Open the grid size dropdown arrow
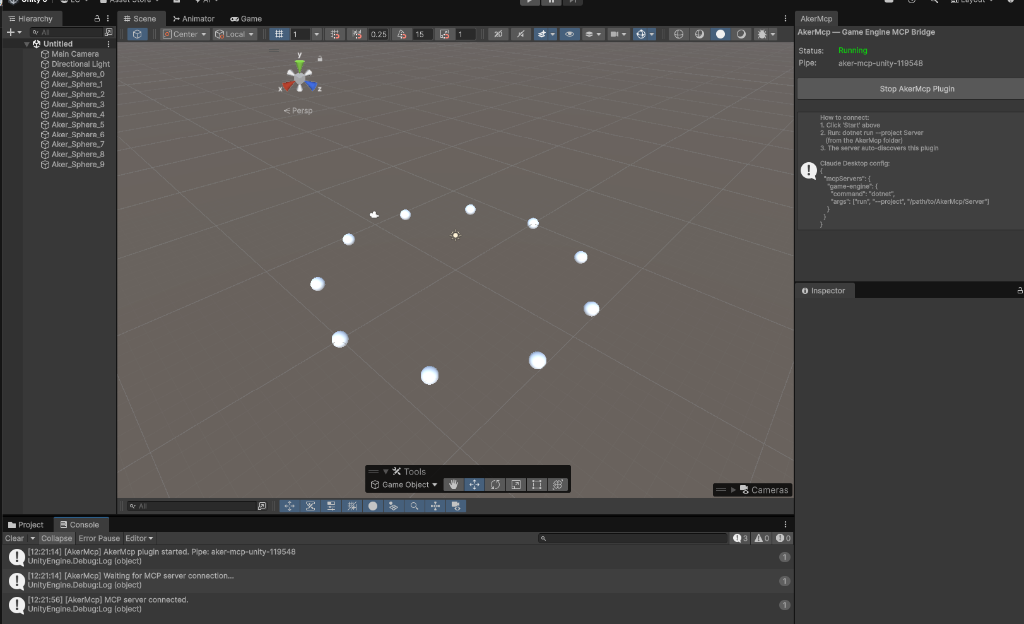The image size is (1024, 624). [317, 34]
